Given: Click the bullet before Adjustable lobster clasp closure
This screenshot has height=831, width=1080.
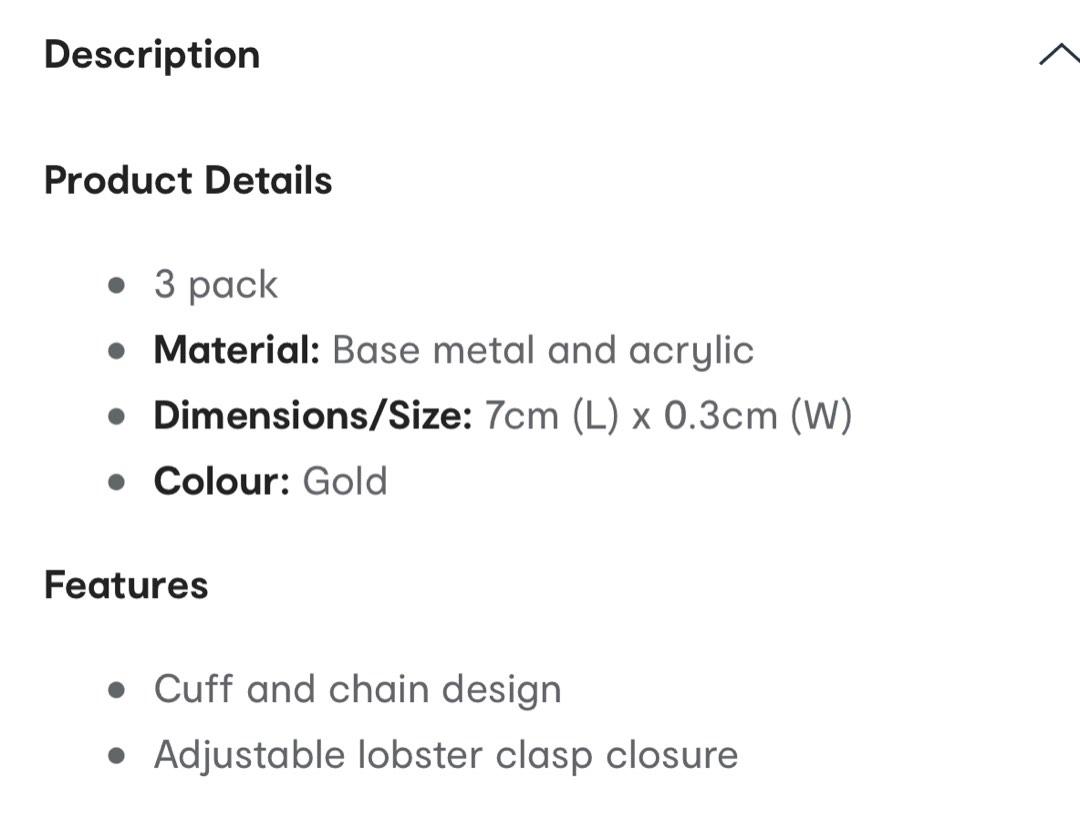Looking at the screenshot, I should click(118, 755).
